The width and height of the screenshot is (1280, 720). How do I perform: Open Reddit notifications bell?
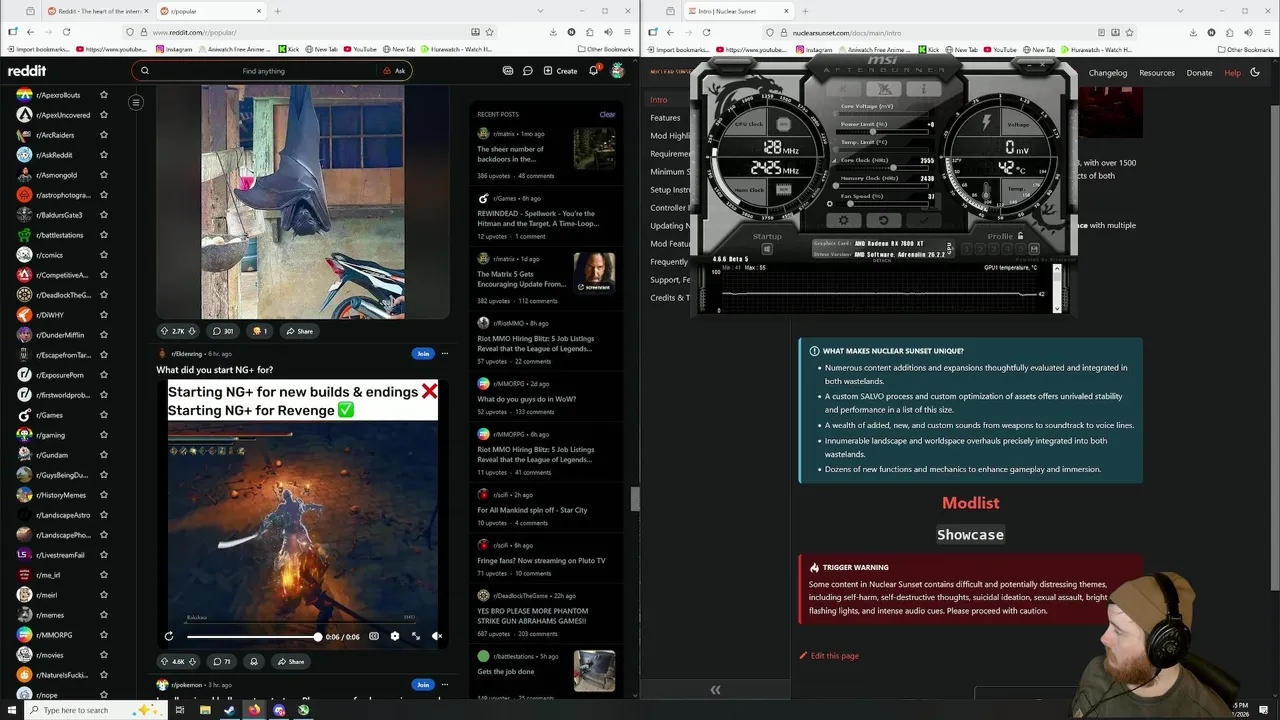tap(593, 71)
